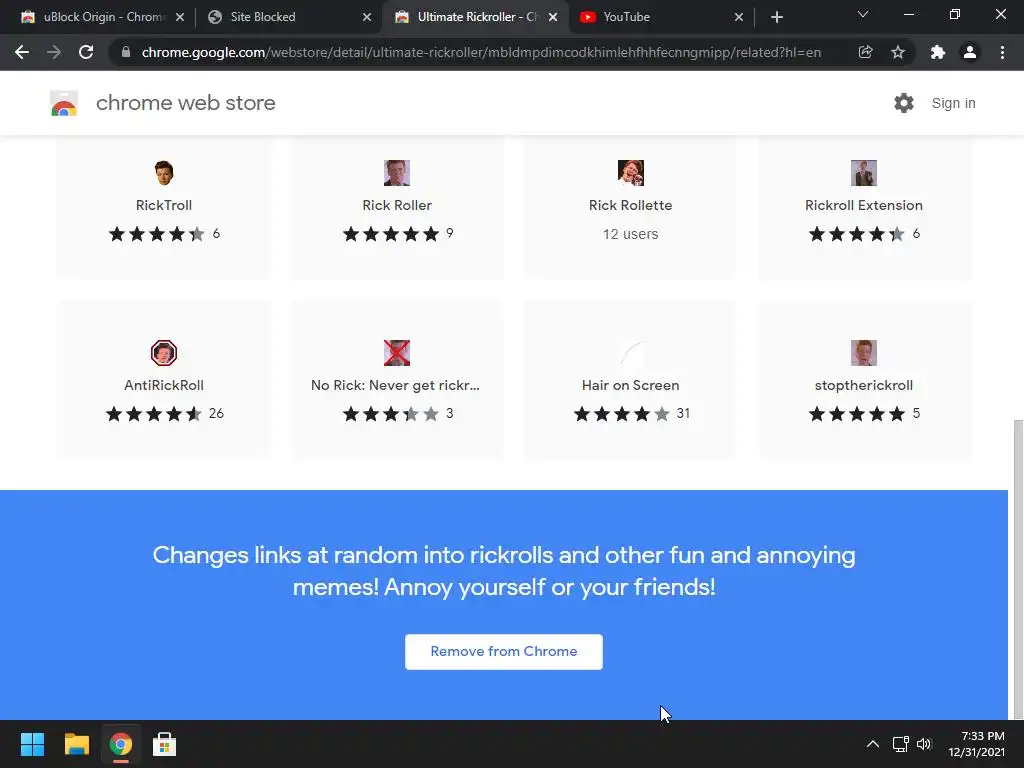Screen dimensions: 1024x768
Task: Open the RickTroll extension title
Action: (164, 205)
